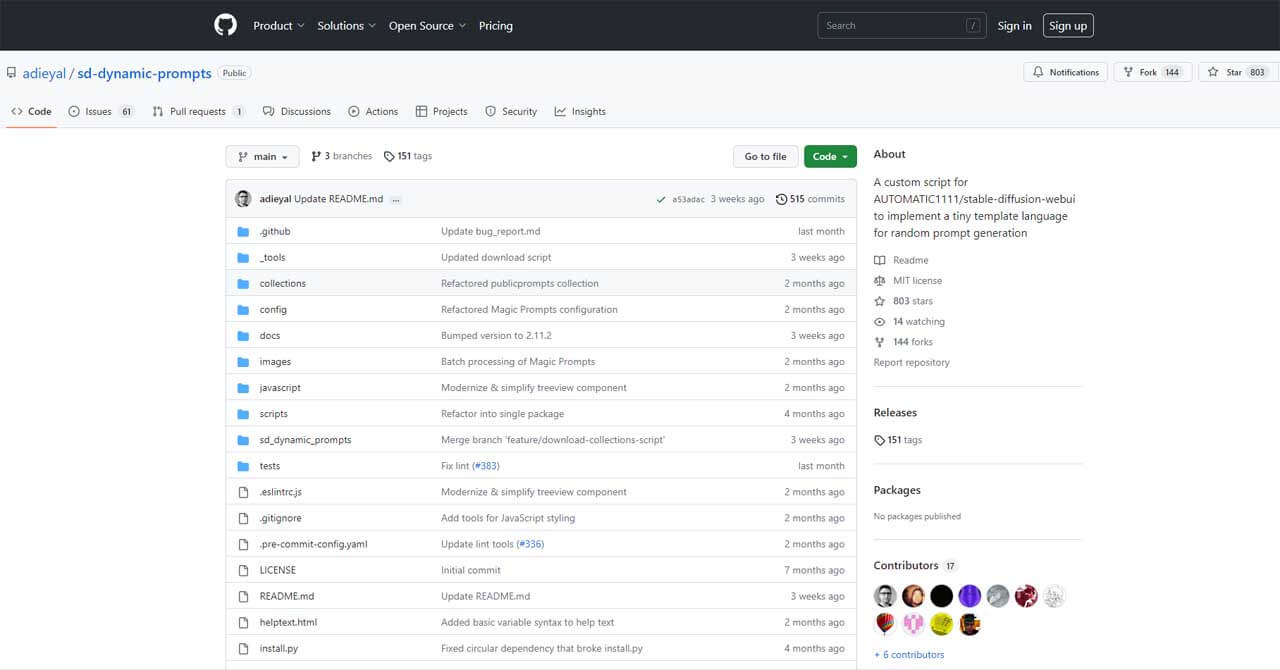1280x670 pixels.
Task: Open commit history via 515 commits
Action: [810, 199]
